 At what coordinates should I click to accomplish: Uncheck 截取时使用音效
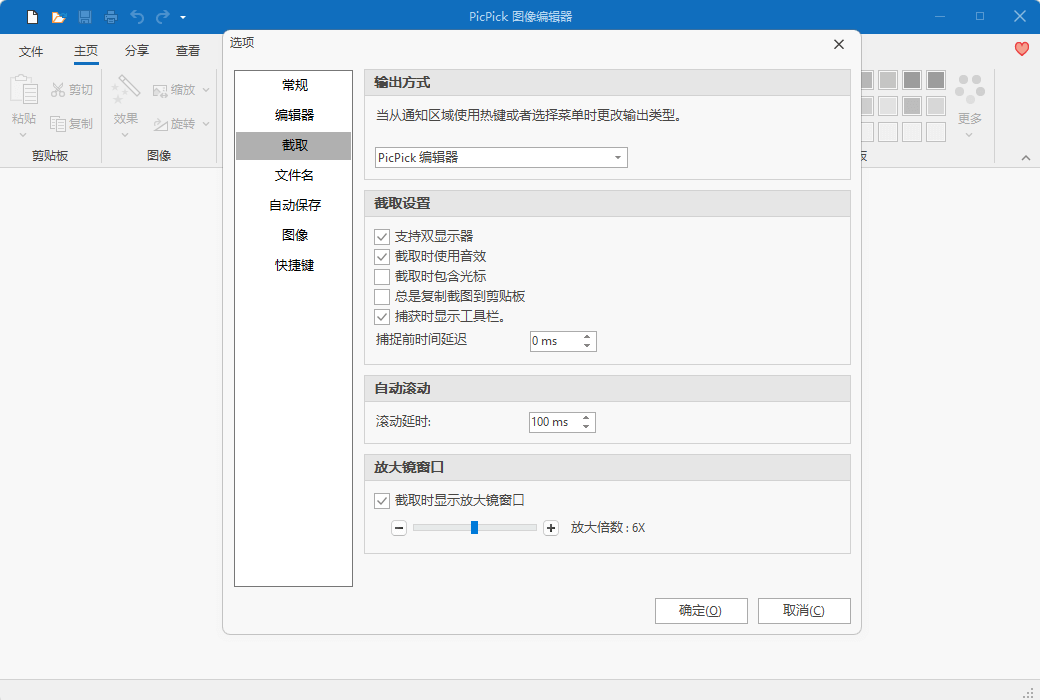point(382,257)
